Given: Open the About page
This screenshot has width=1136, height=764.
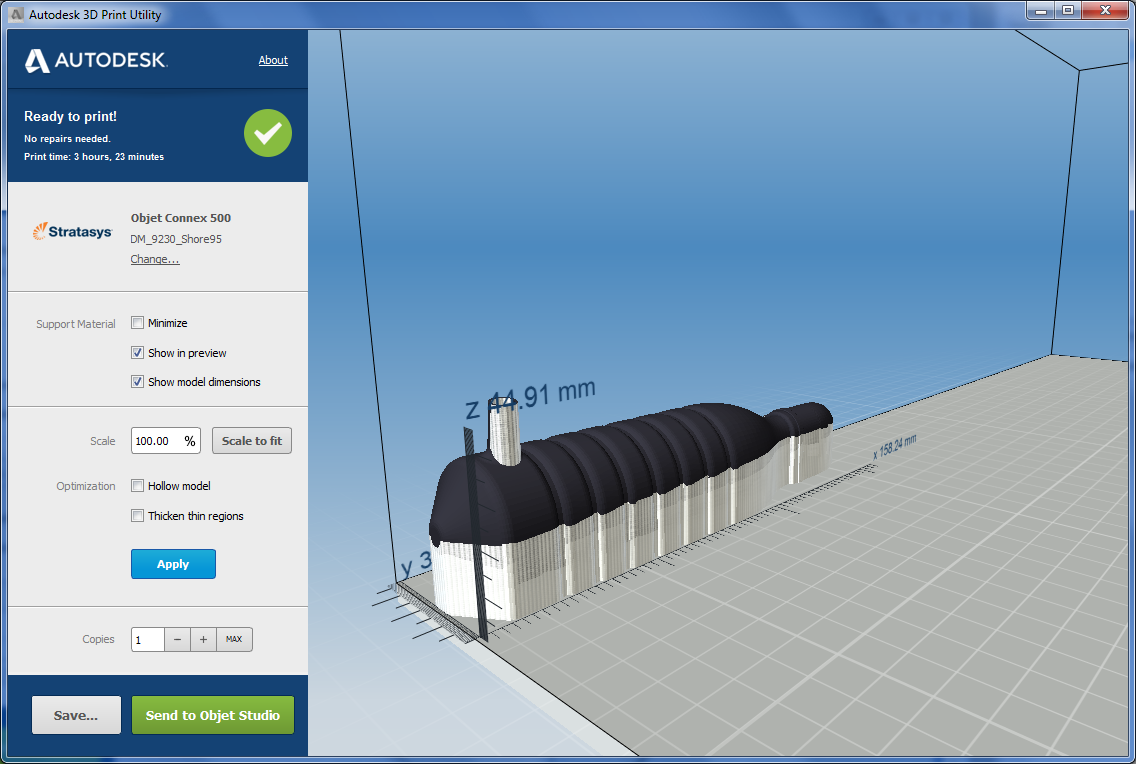Looking at the screenshot, I should coord(273,60).
